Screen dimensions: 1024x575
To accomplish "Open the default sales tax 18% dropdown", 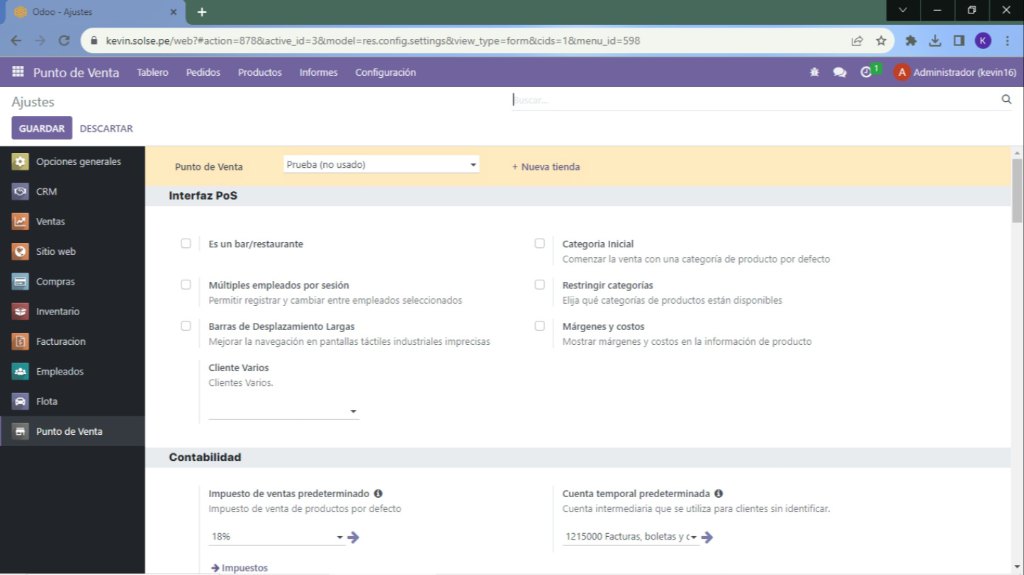I will tap(277, 537).
